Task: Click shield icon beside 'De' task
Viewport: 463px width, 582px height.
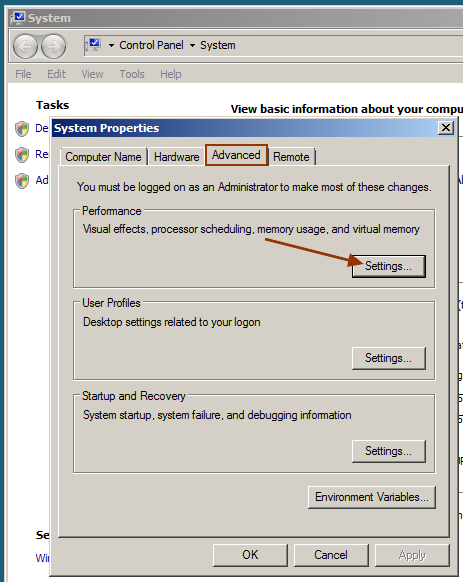Action: [22, 129]
